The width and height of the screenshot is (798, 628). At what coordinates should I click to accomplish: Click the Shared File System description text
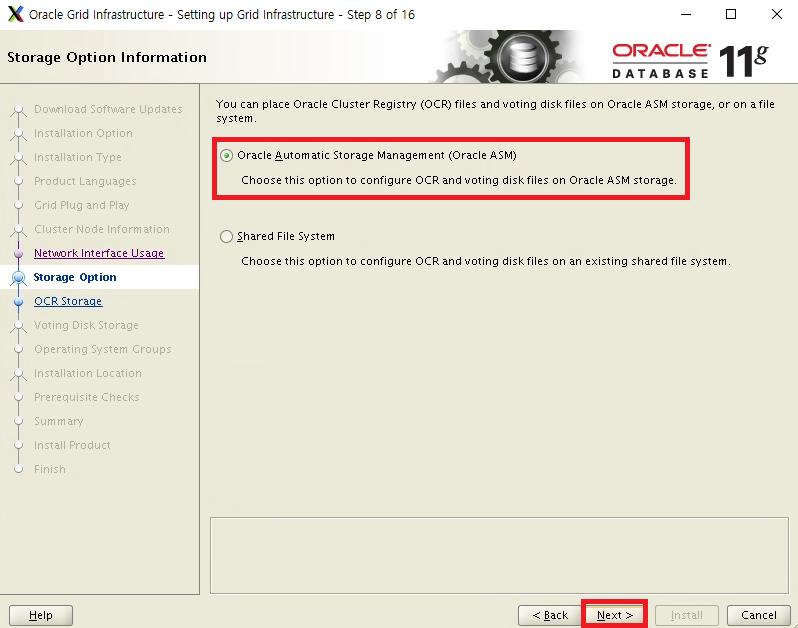click(486, 261)
